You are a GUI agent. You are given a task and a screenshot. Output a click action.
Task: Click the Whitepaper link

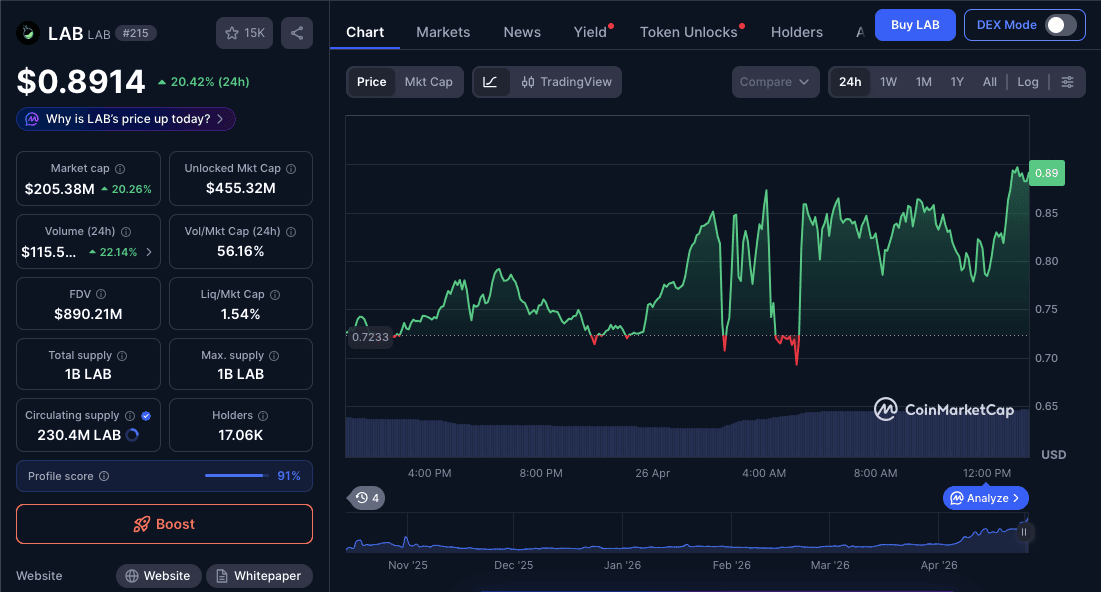click(258, 575)
